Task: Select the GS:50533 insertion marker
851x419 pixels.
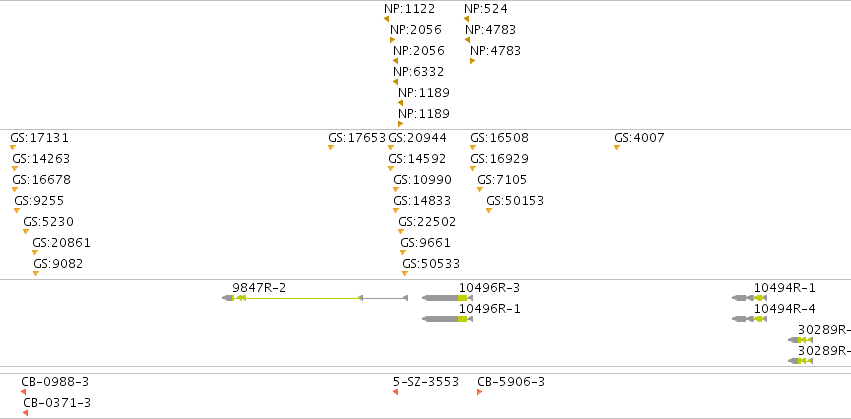Action: click(x=405, y=274)
